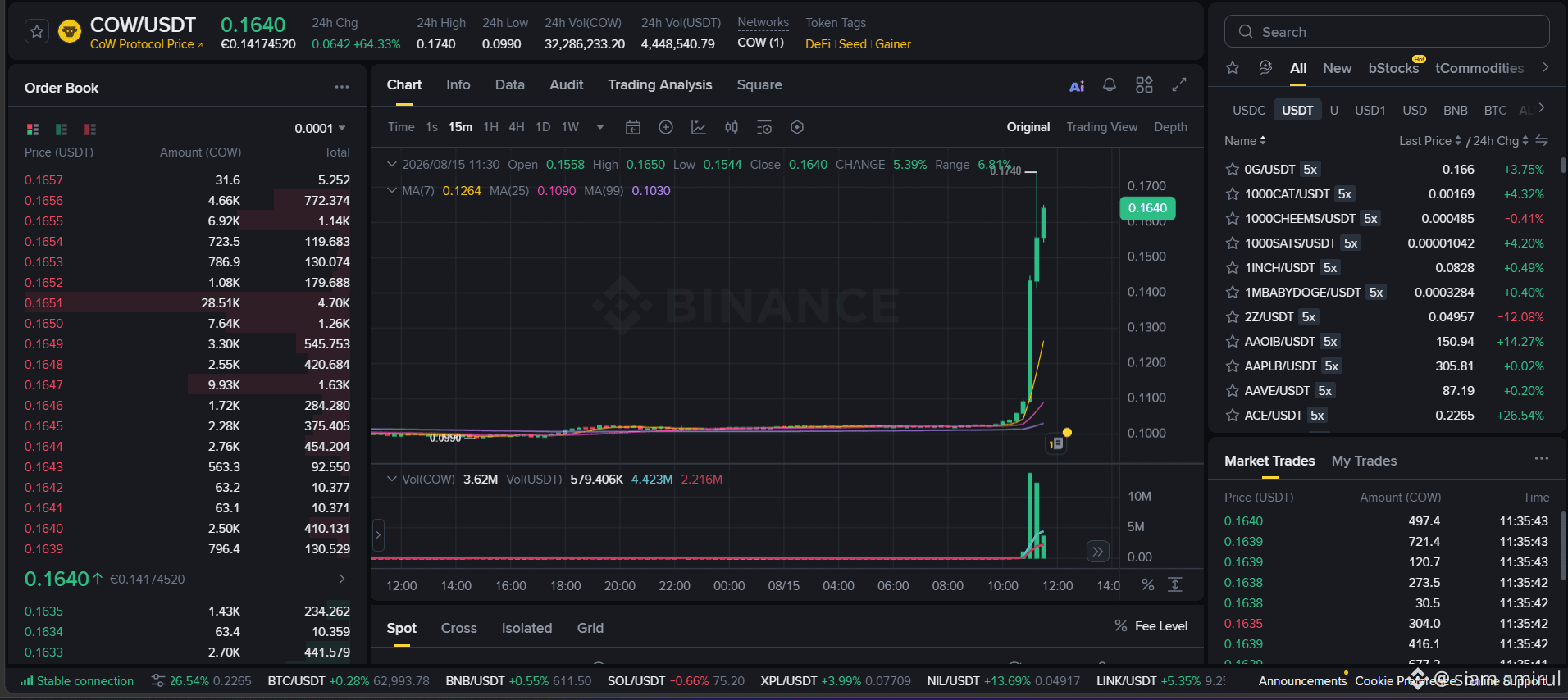The image size is (1568, 700).
Task: Open Market Trades options menu
Action: pyautogui.click(x=1542, y=459)
